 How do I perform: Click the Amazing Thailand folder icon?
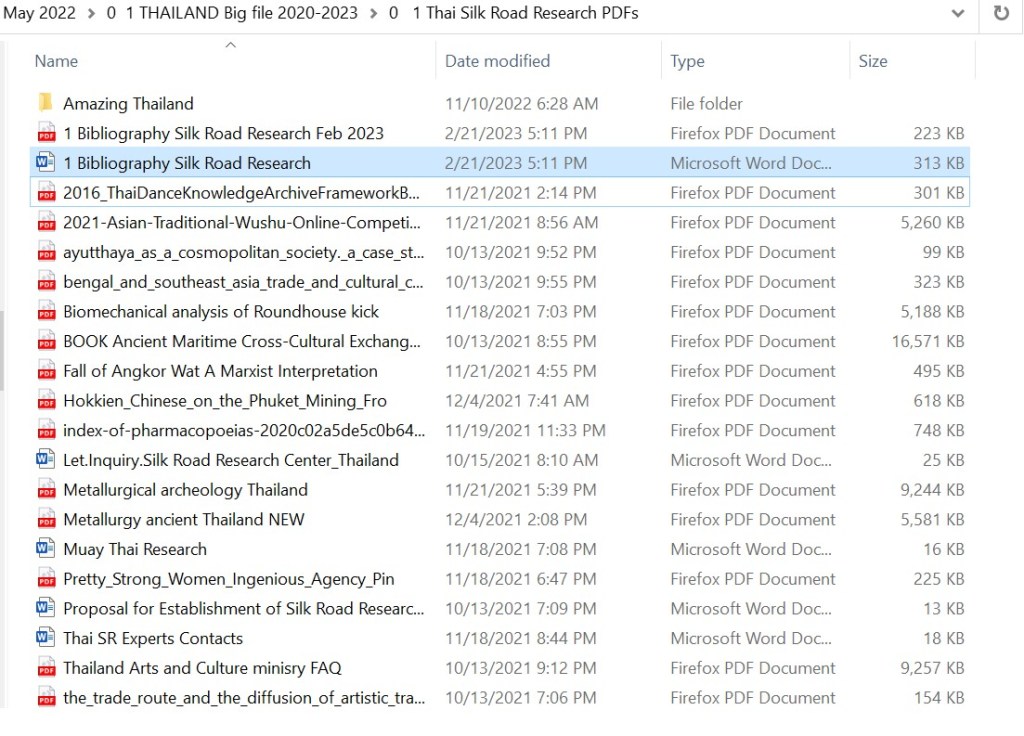(45, 103)
